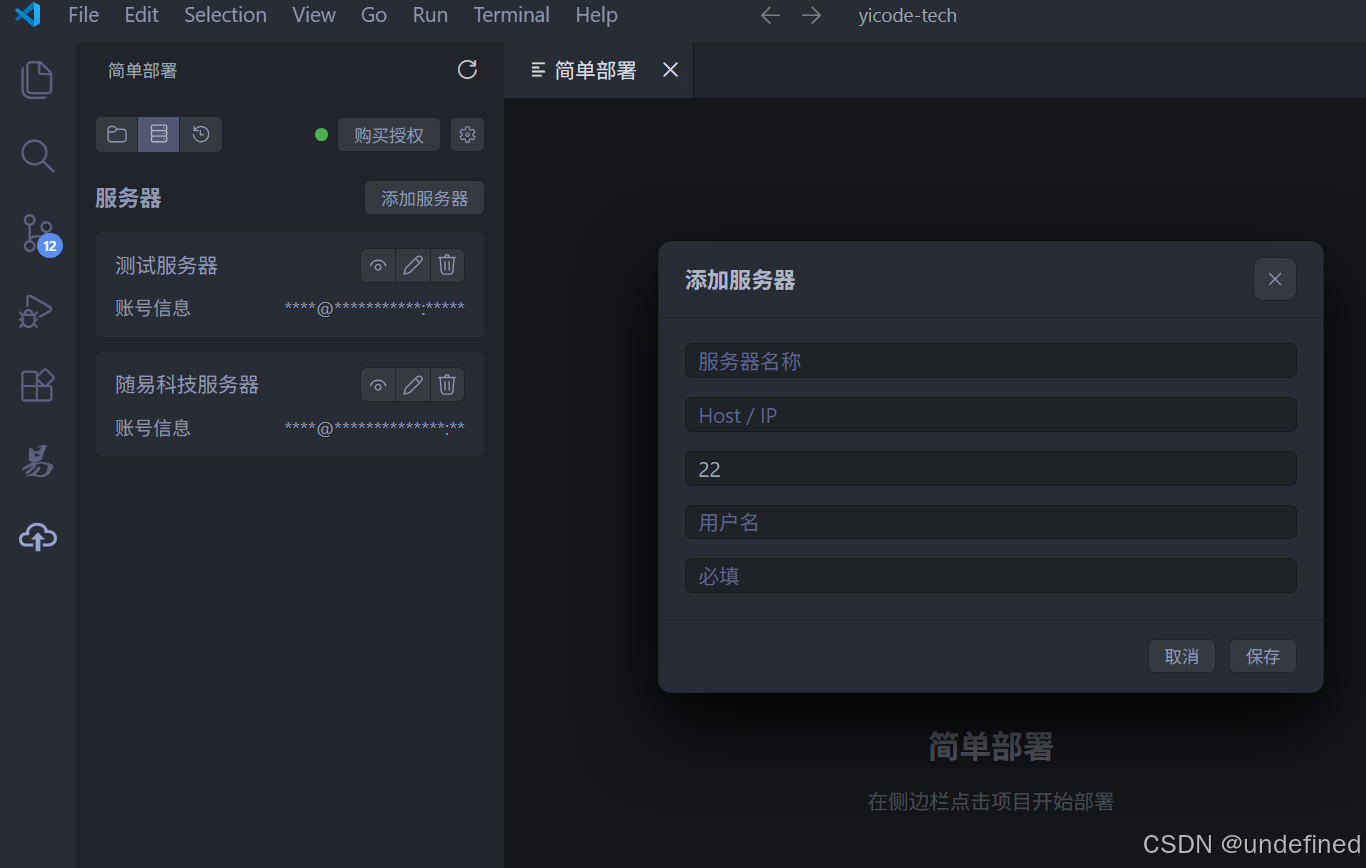The image size is (1366, 868).
Task: Click the yicode-tech command center title
Action: [907, 15]
